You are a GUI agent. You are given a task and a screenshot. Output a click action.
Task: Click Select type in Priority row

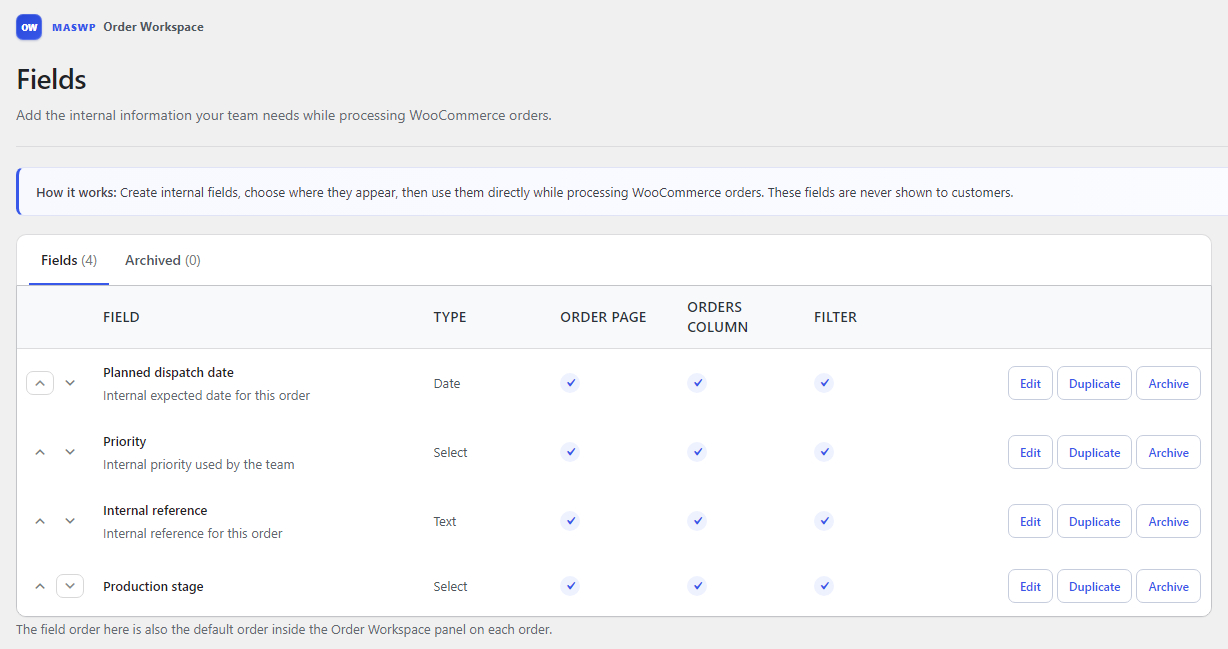(x=450, y=452)
